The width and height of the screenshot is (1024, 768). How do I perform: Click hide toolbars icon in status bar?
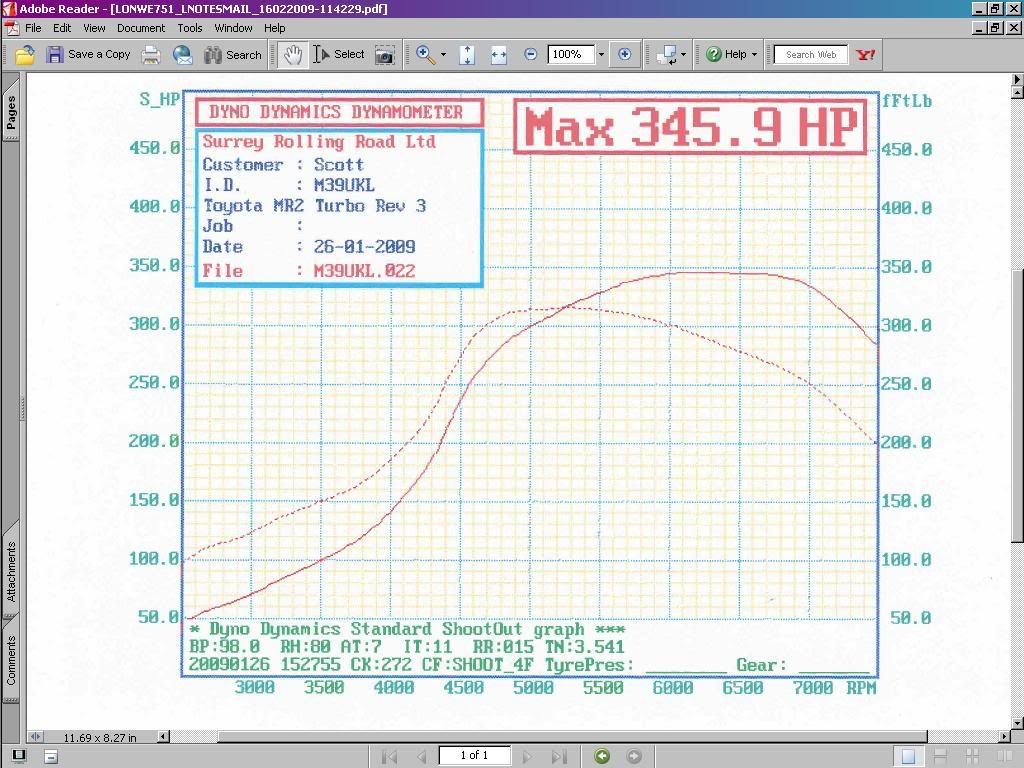pos(51,756)
